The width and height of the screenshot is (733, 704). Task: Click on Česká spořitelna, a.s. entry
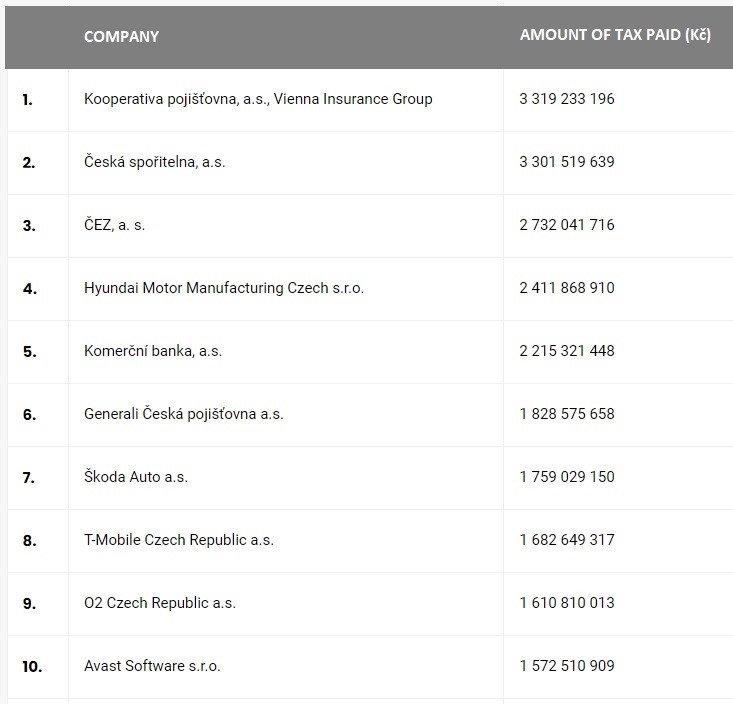[x=154, y=162]
